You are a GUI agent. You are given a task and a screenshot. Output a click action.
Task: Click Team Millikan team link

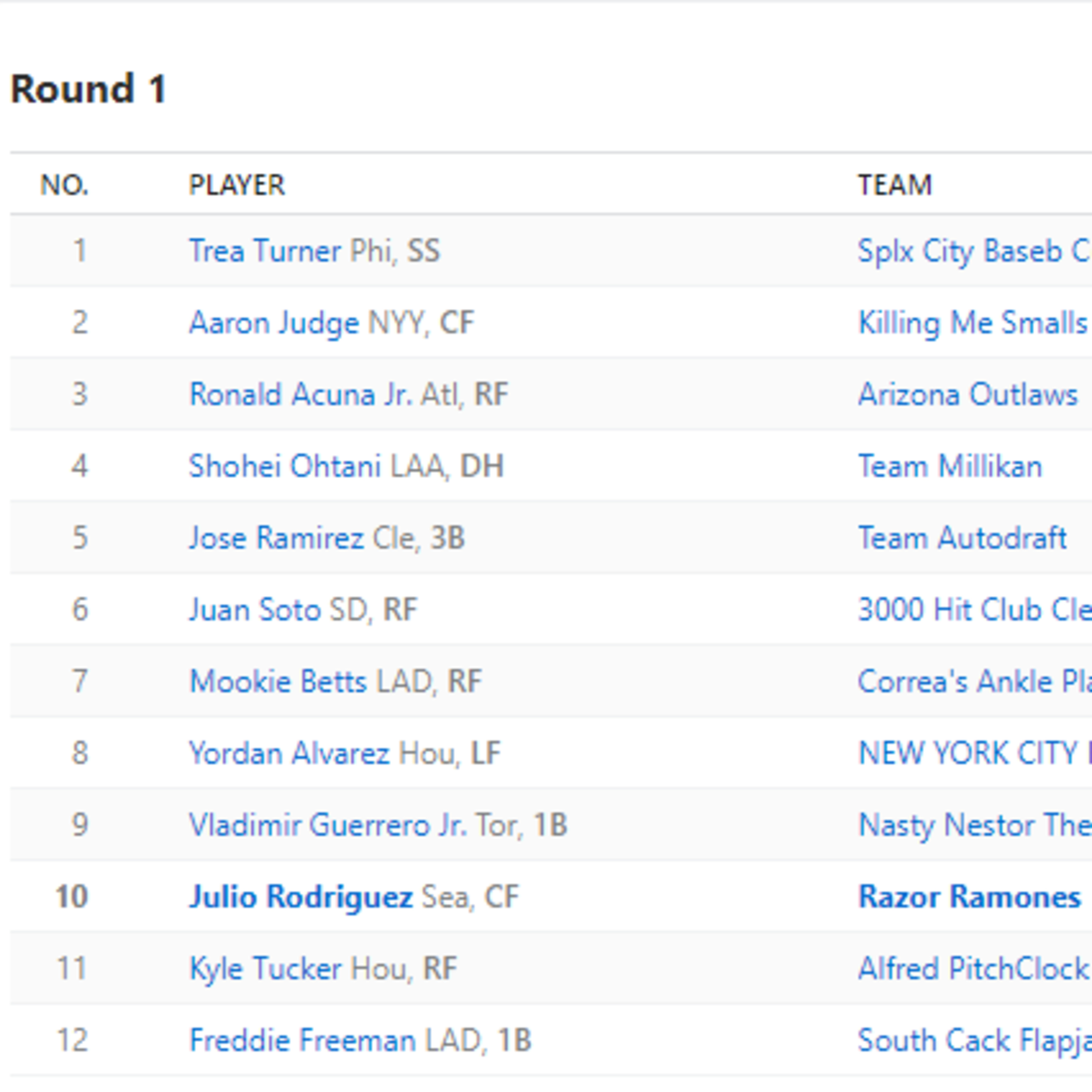[x=950, y=466]
